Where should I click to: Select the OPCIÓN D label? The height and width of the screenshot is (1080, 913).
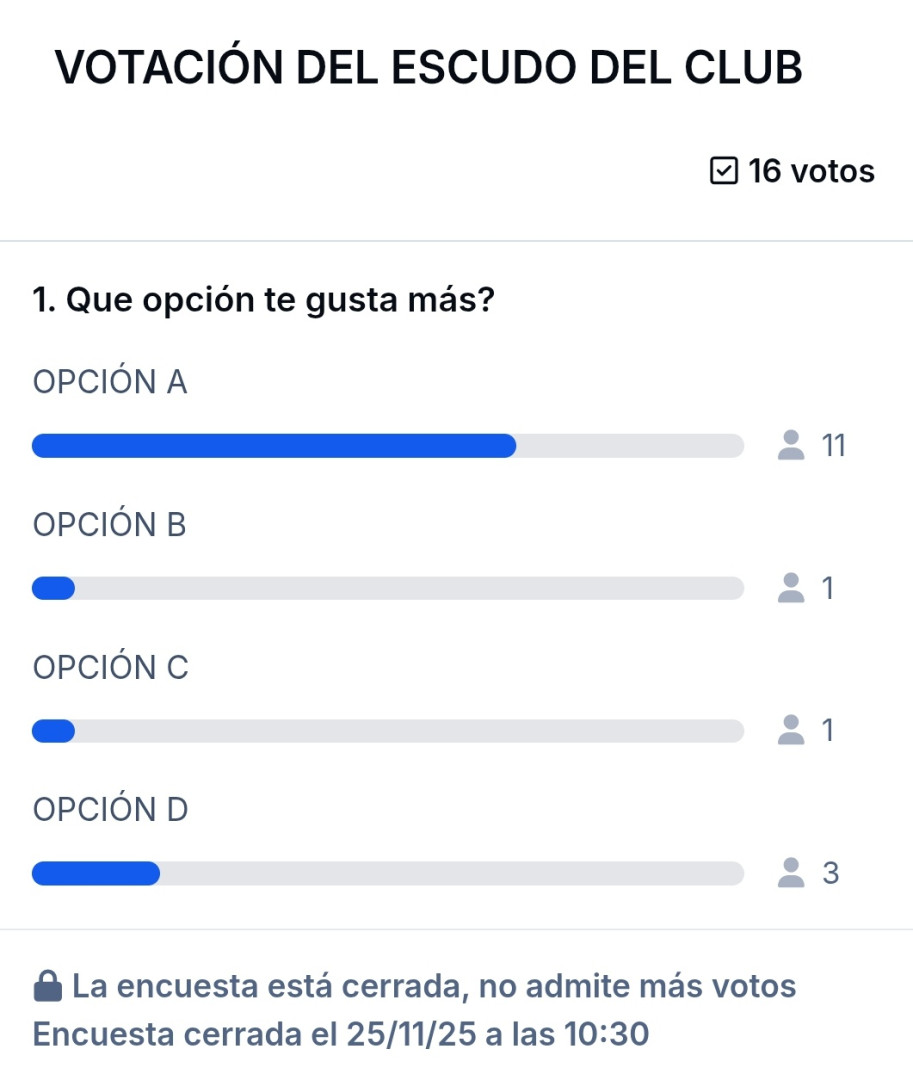111,810
